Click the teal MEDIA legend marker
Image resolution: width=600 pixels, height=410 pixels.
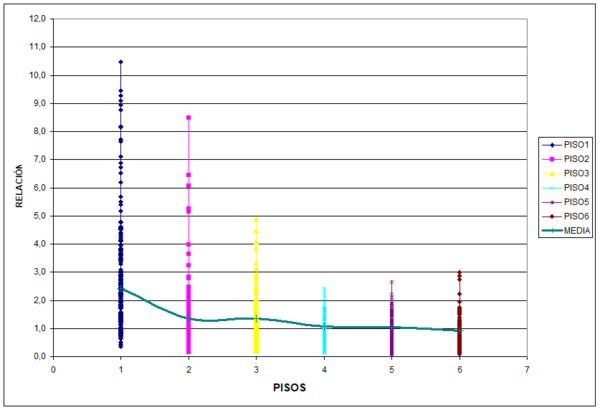point(550,231)
